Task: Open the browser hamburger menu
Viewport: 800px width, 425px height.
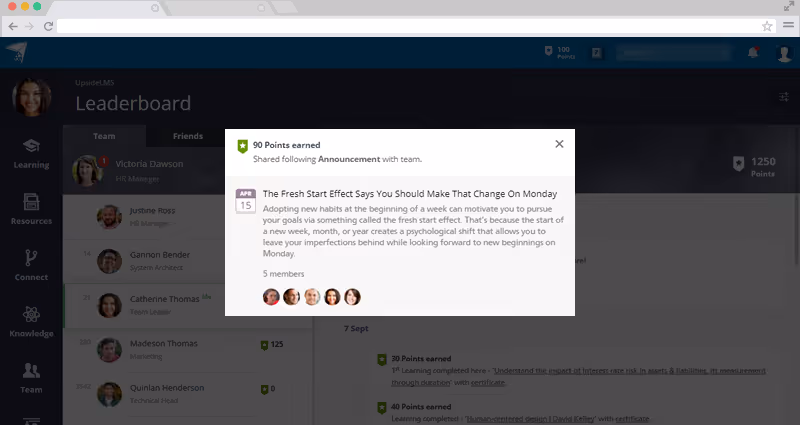Action: tap(788, 25)
